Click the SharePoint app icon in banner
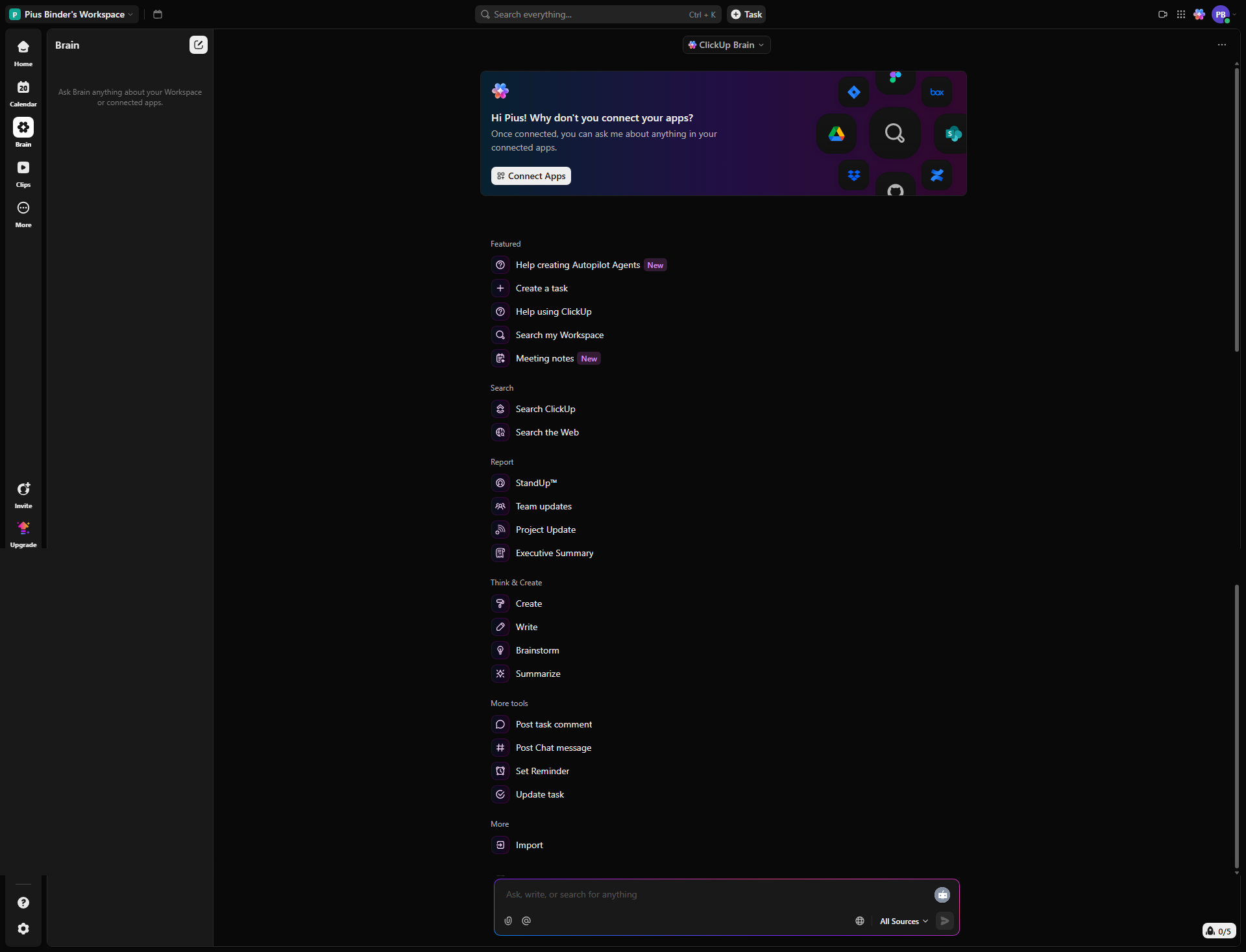The height and width of the screenshot is (952, 1246). 951,134
